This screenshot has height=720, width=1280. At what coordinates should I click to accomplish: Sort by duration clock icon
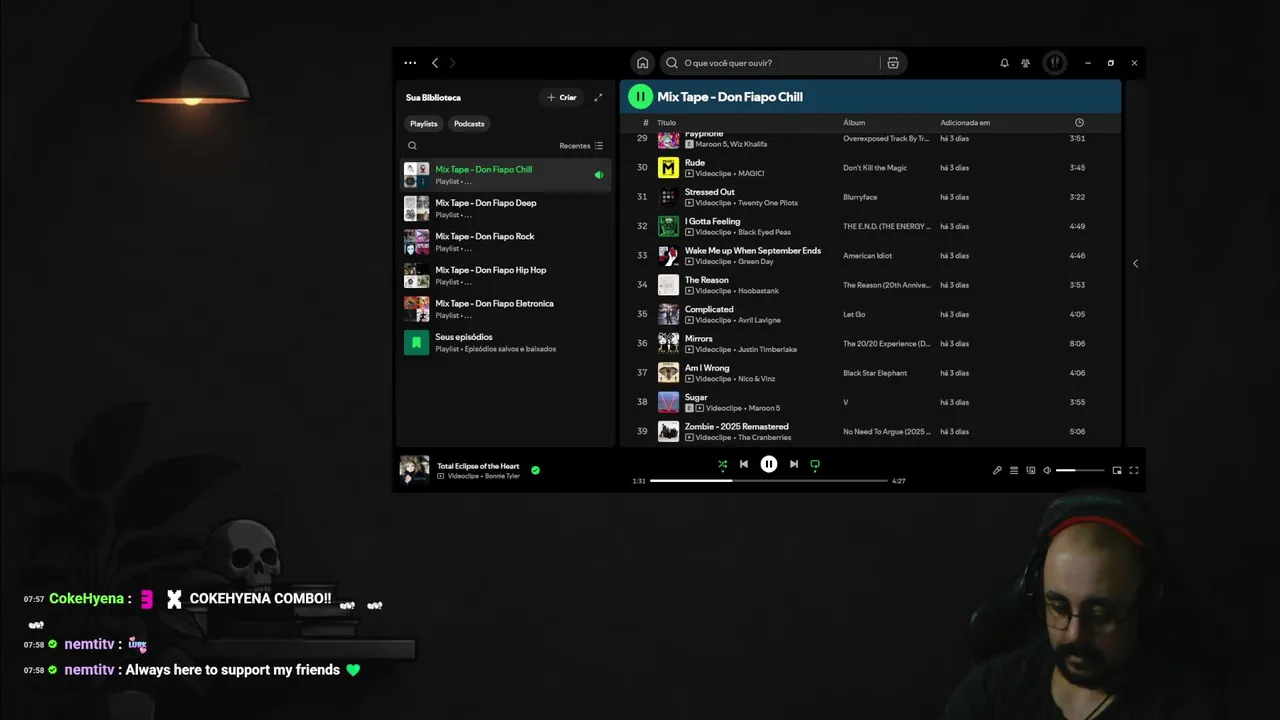click(x=1079, y=123)
